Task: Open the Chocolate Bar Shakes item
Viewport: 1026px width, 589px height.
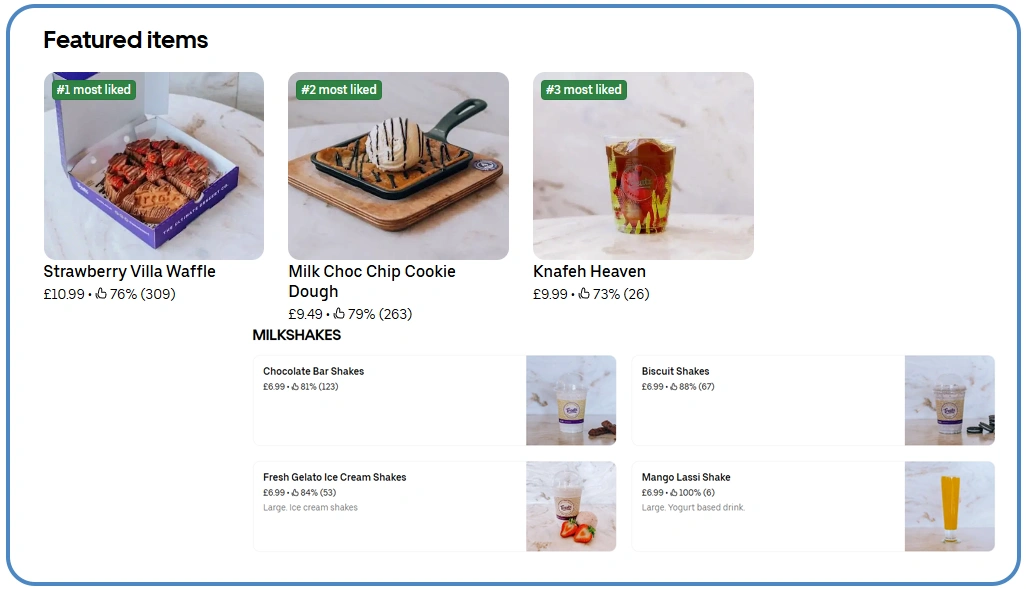Action: pyautogui.click(x=434, y=401)
